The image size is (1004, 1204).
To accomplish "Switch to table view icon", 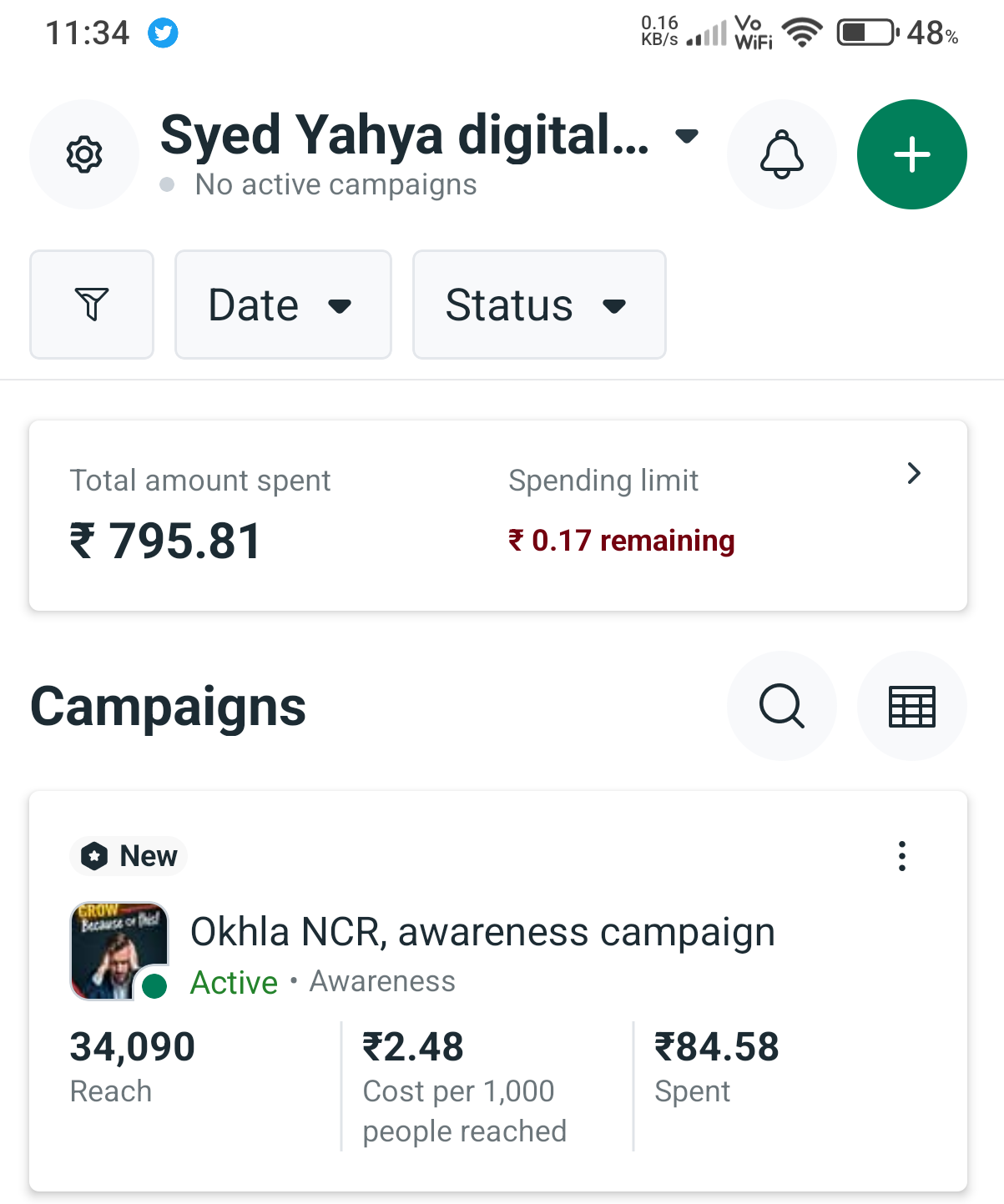I will [911, 706].
